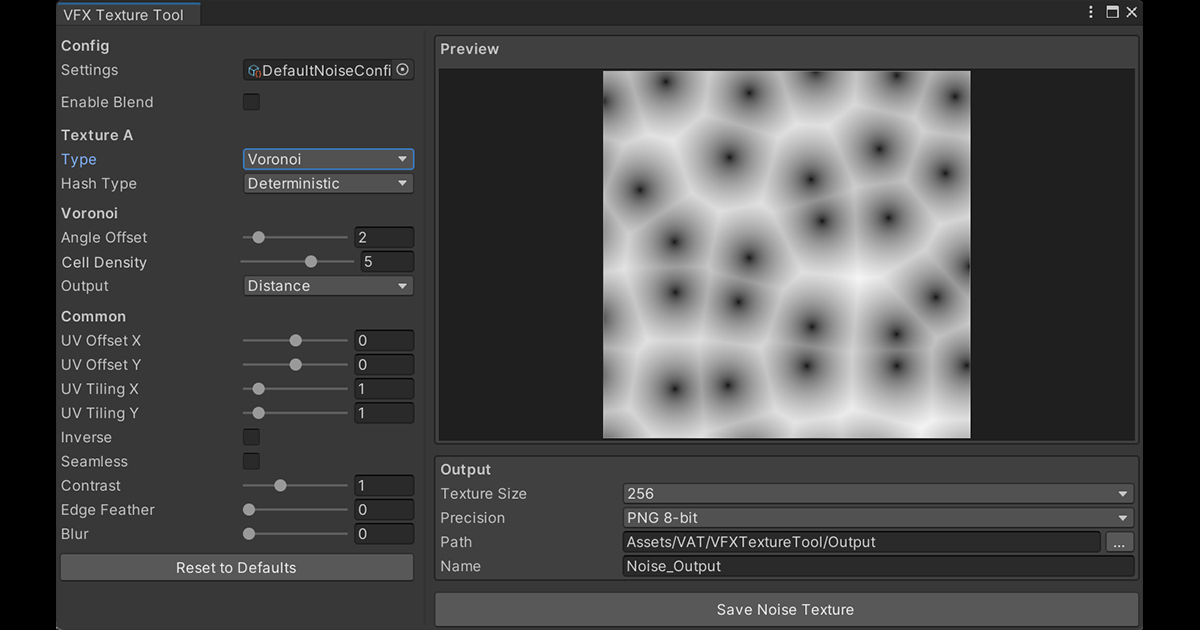Open the Hash Type dropdown

tap(328, 183)
